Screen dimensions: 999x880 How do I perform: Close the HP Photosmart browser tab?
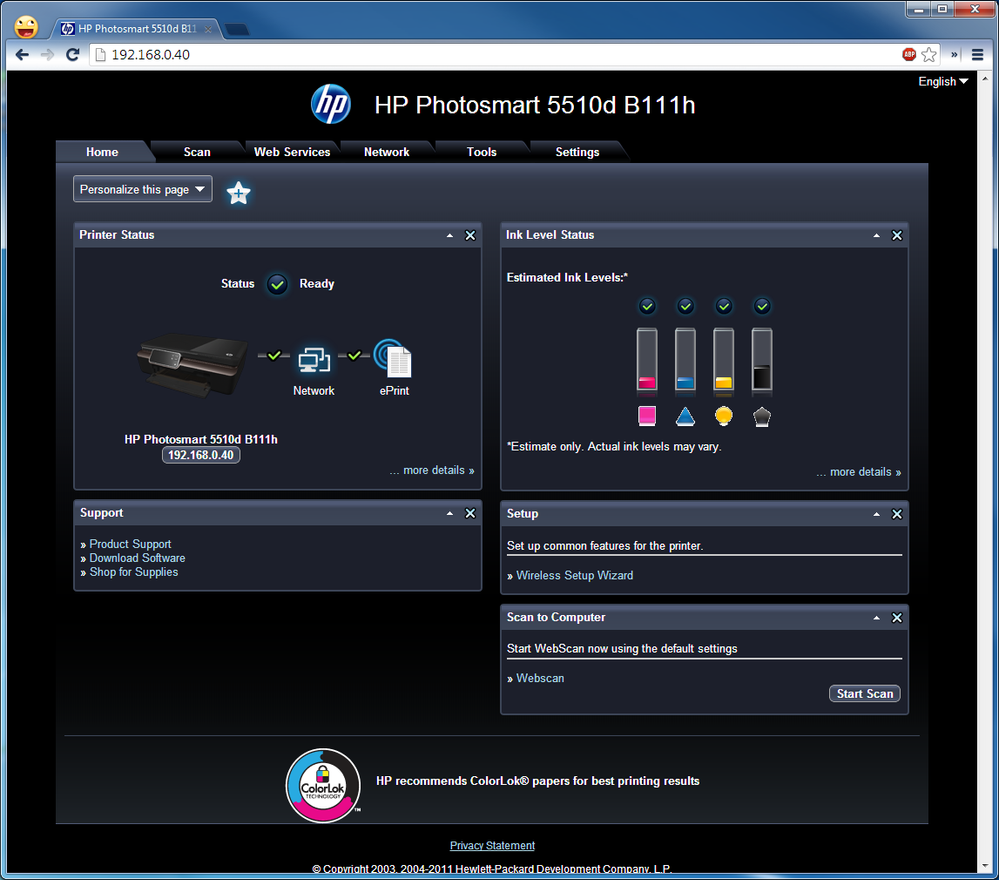[x=208, y=29]
